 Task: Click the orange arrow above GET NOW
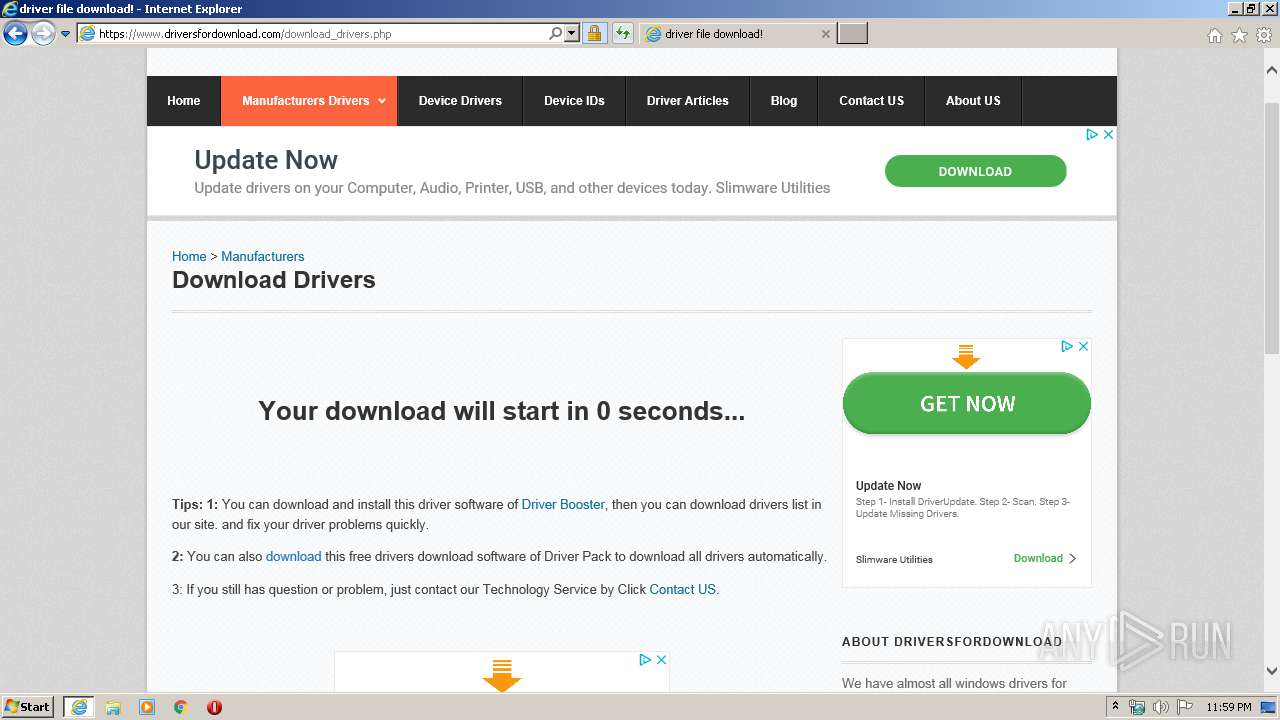[x=966, y=356]
